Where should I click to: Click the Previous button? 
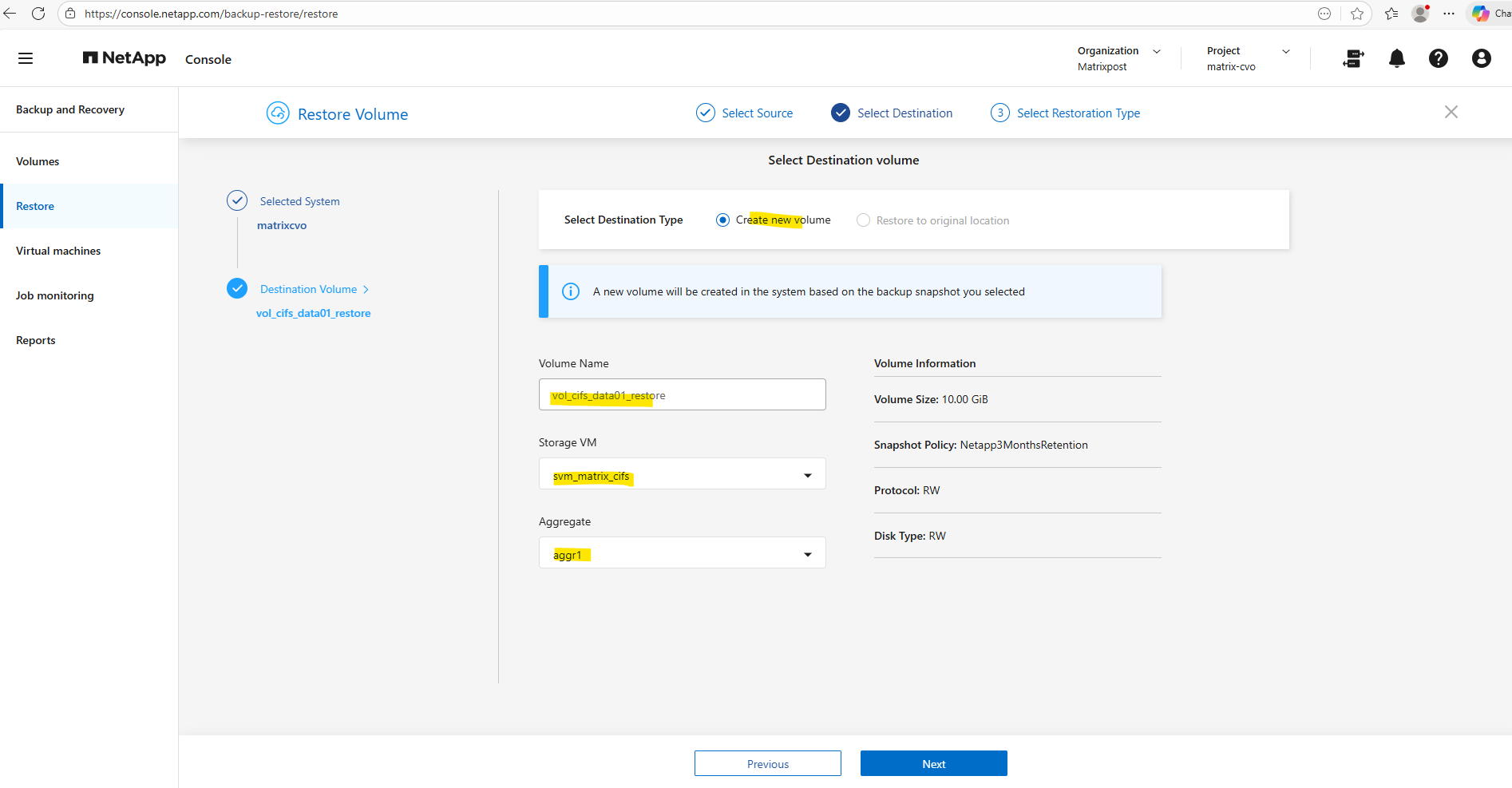[767, 764]
